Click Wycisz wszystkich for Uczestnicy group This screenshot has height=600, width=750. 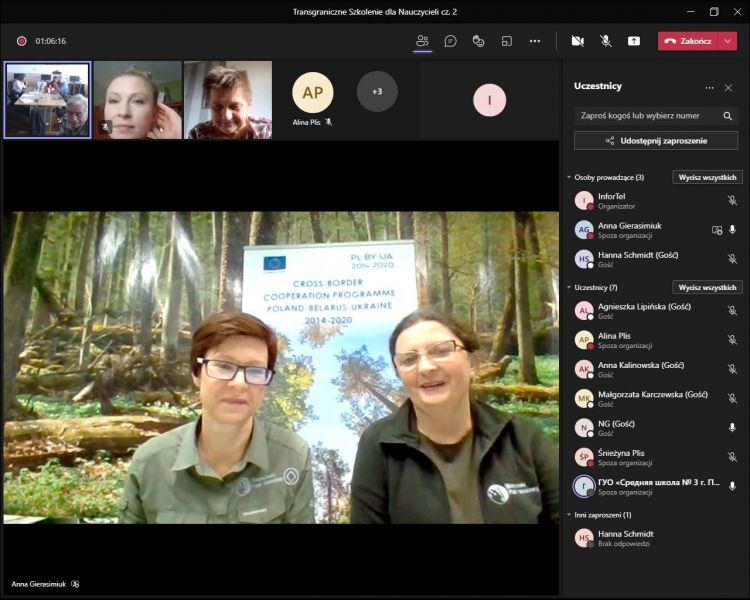[x=707, y=287]
